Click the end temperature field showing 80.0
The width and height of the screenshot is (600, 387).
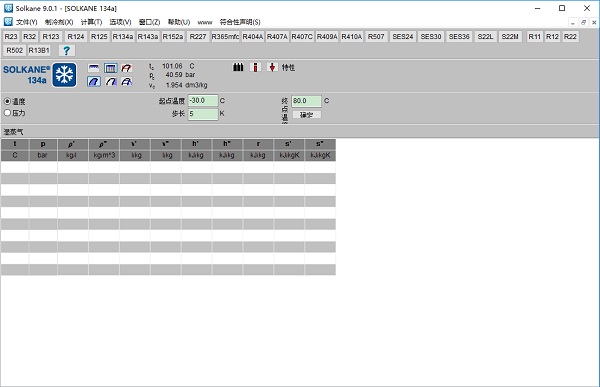click(x=306, y=101)
